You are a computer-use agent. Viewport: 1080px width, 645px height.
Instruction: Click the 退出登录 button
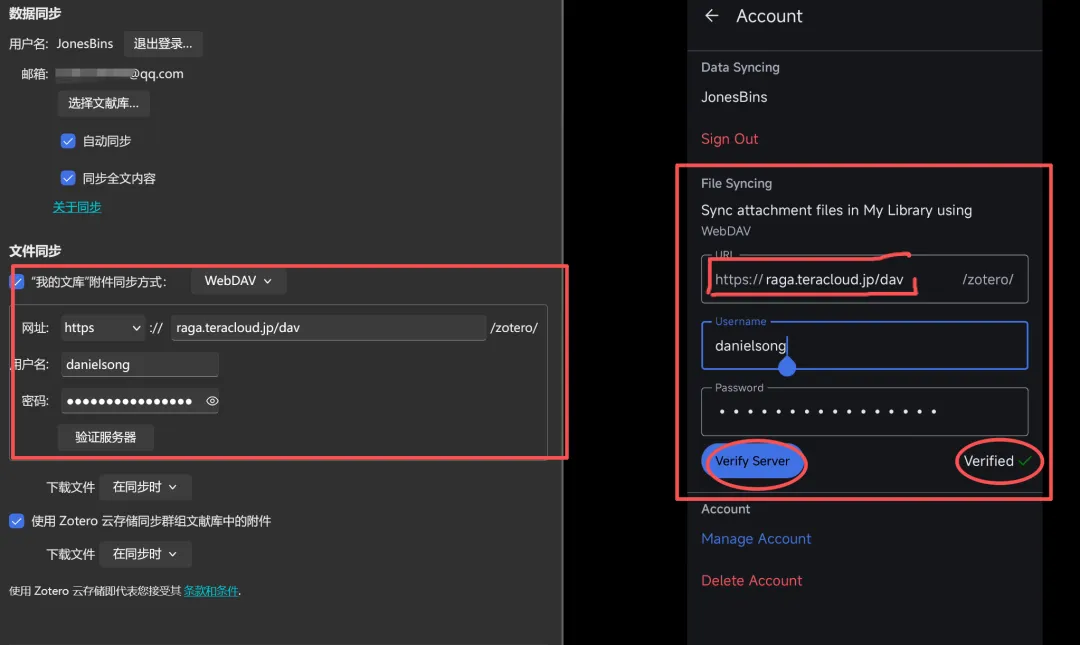163,44
